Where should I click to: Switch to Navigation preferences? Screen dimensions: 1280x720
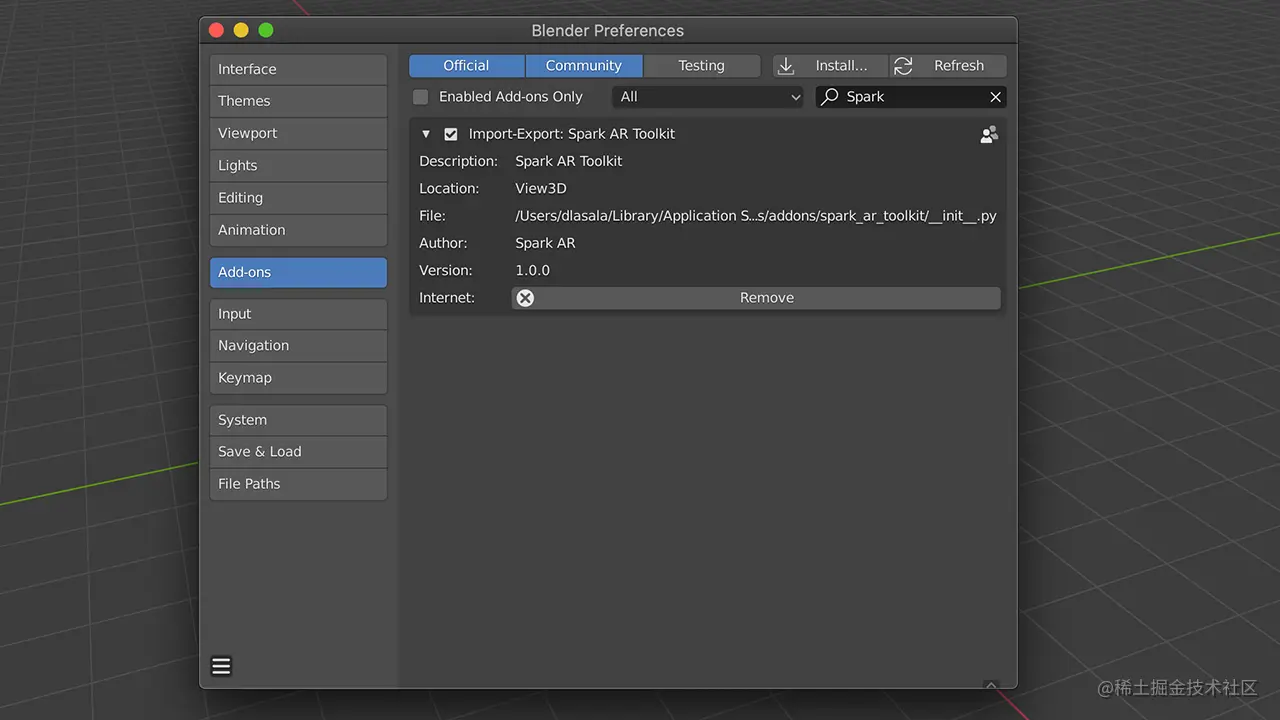(298, 346)
